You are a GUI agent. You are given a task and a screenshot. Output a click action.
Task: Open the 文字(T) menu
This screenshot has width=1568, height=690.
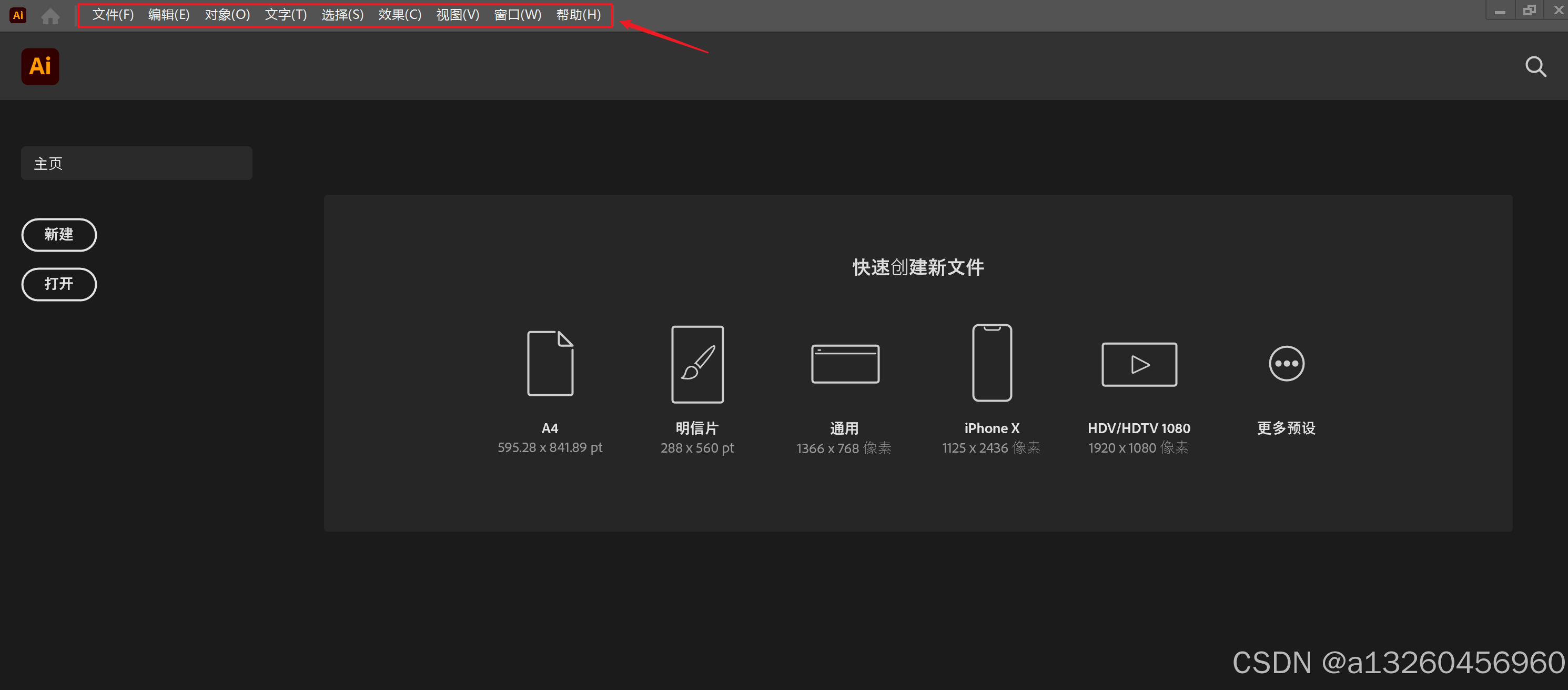pos(286,15)
